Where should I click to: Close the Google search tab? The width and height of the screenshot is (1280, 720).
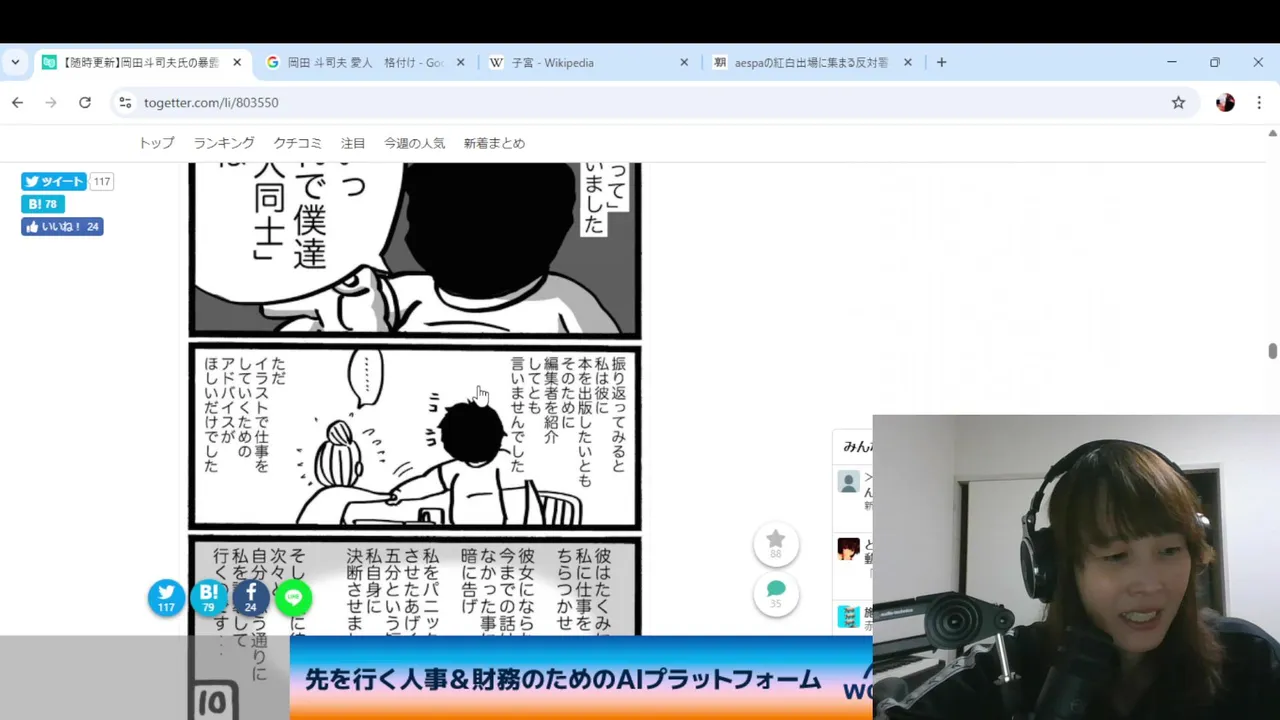(x=461, y=62)
